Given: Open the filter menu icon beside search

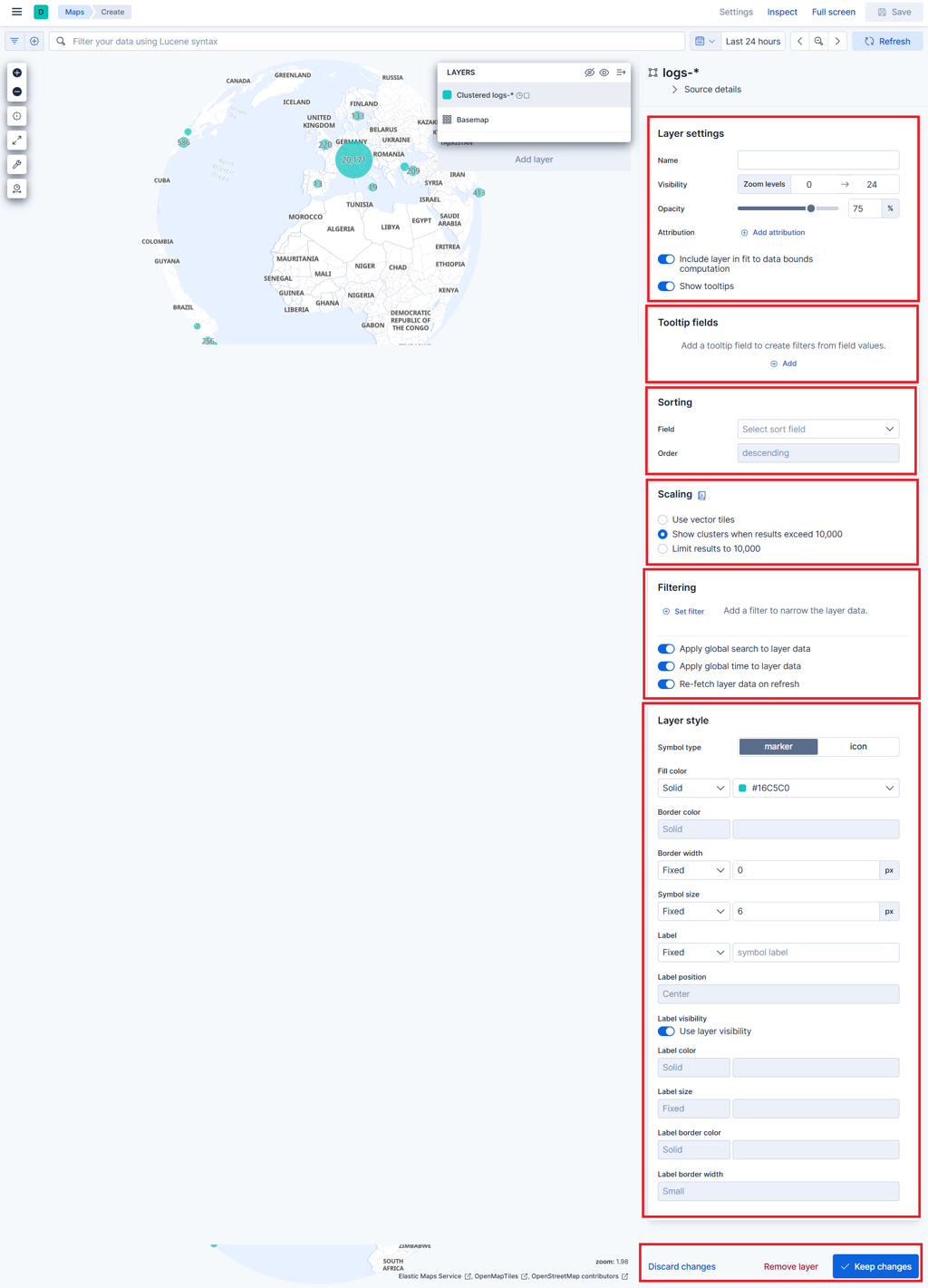Looking at the screenshot, I should pos(14,42).
